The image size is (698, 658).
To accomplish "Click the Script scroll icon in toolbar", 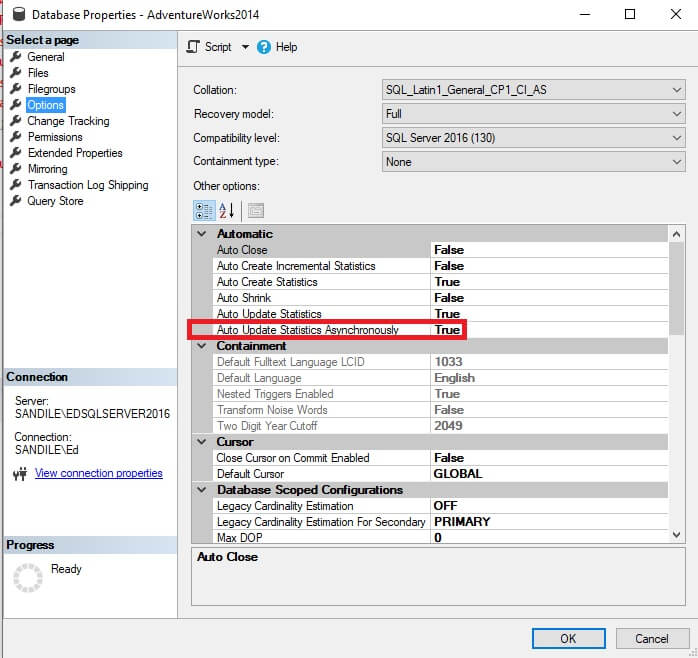I will [193, 47].
